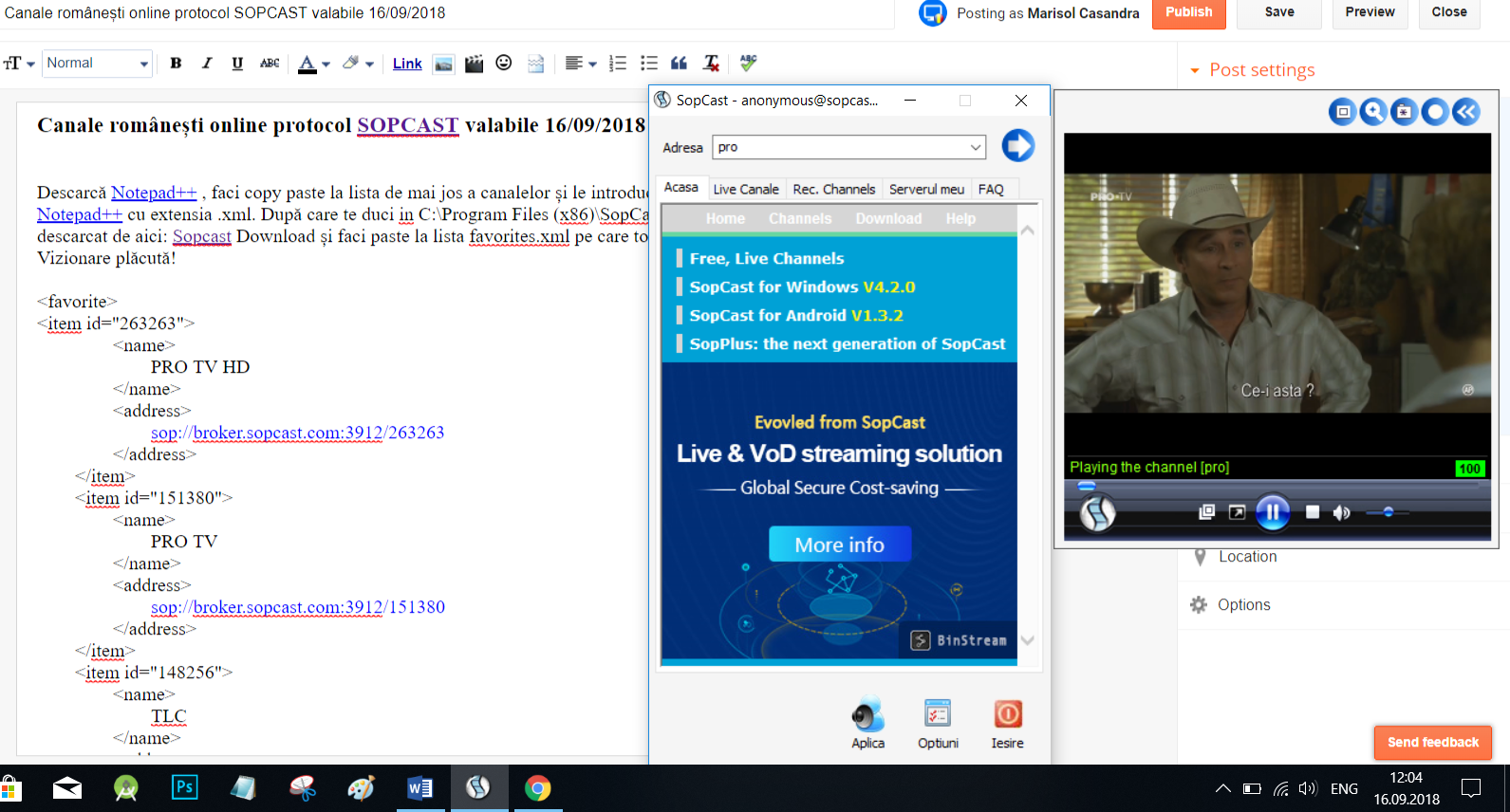
Task: Open Photoshop from the taskbar
Action: (184, 787)
